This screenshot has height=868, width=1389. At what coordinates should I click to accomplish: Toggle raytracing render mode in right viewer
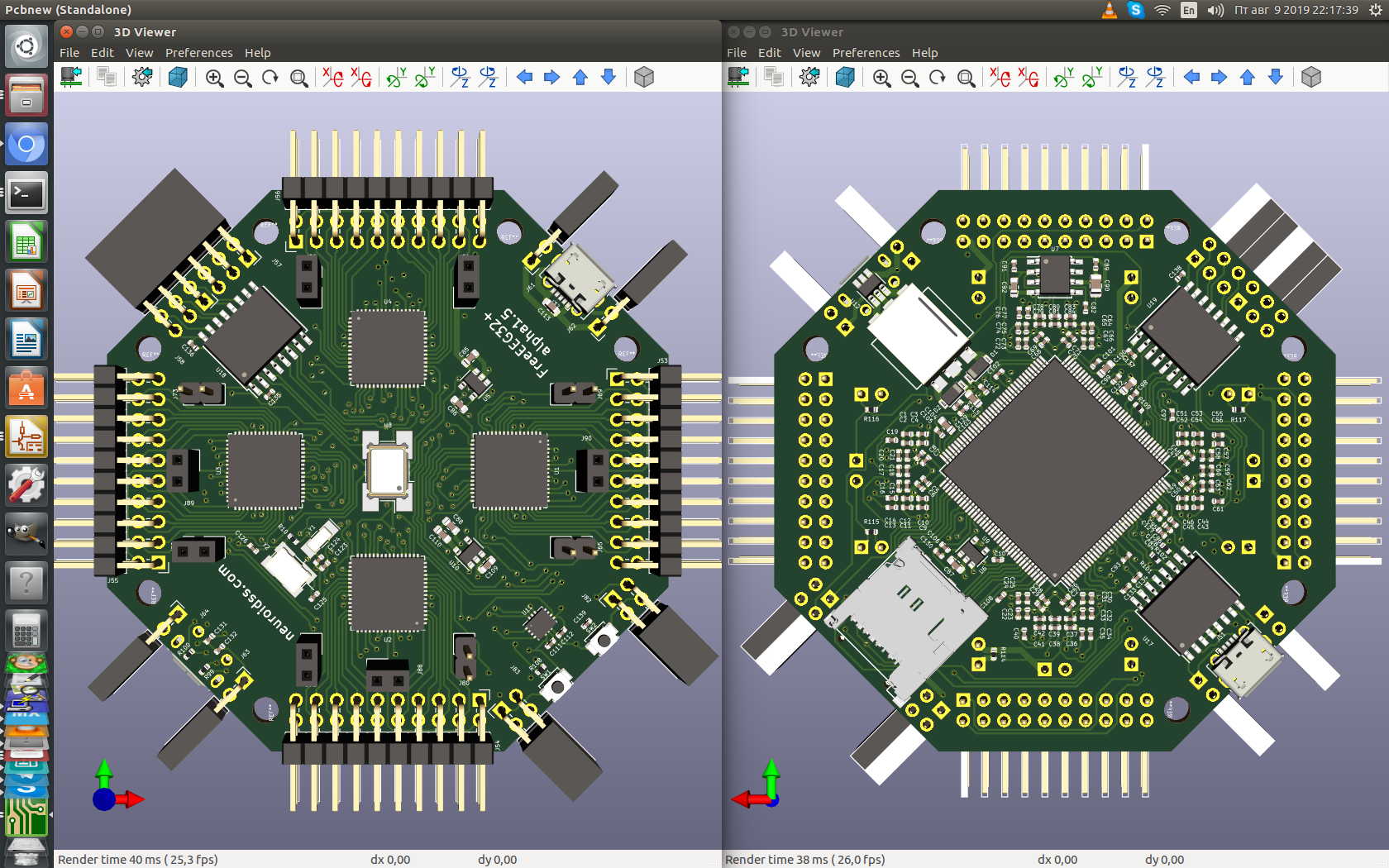845,78
